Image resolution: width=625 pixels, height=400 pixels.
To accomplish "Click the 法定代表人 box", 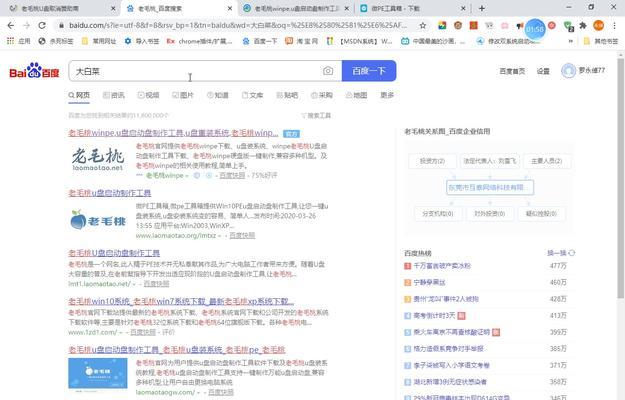I will 490,161.
